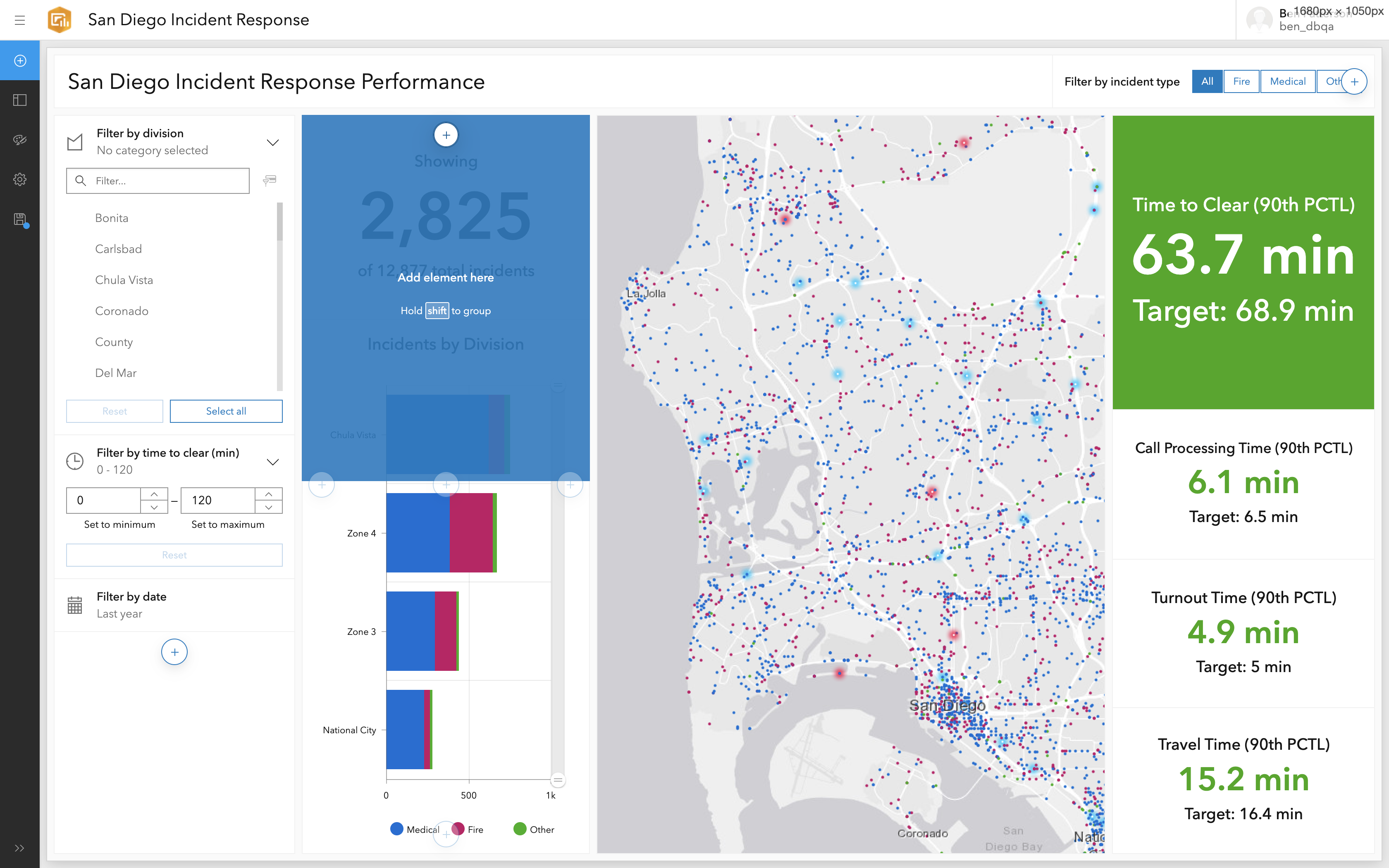
Task: Select Chula Vista division item
Action: [x=124, y=279]
